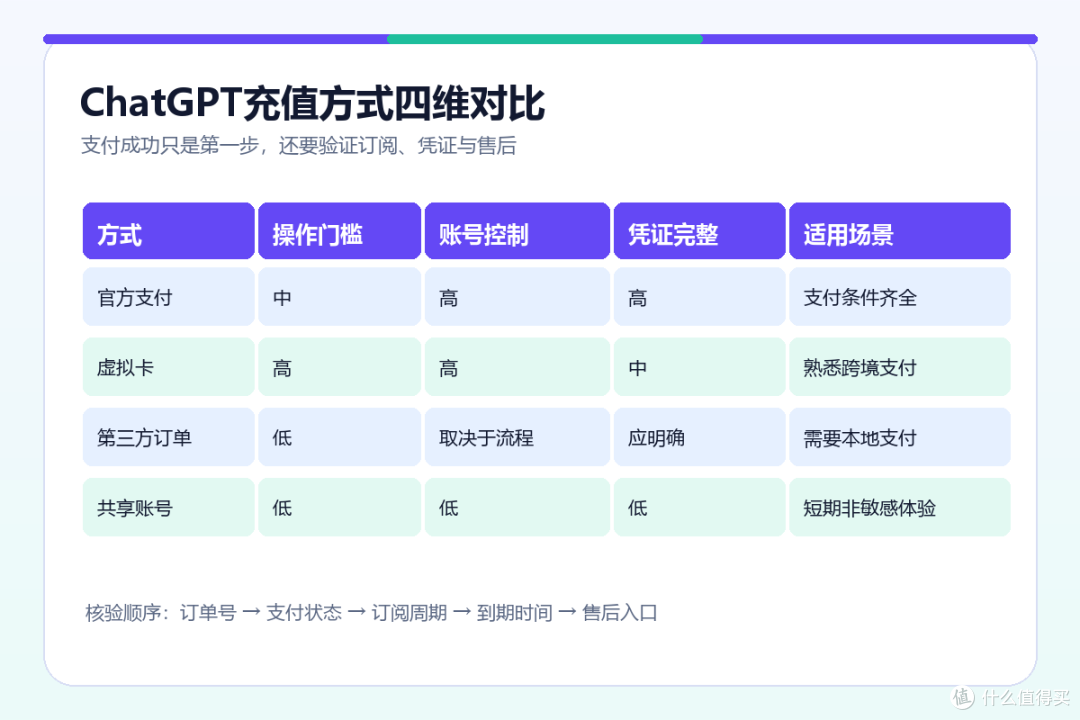
Task: Select the "适用场景" column header
Action: coord(900,231)
